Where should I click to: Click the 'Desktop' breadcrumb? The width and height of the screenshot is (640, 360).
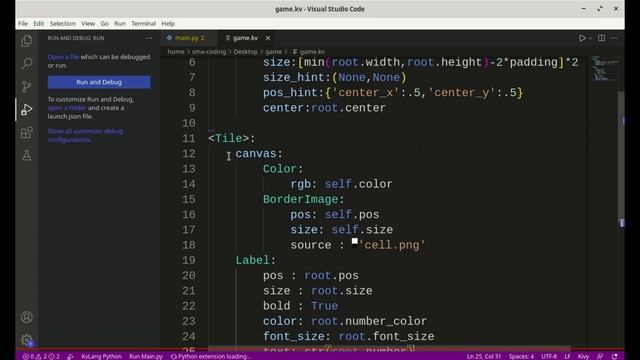coord(245,52)
